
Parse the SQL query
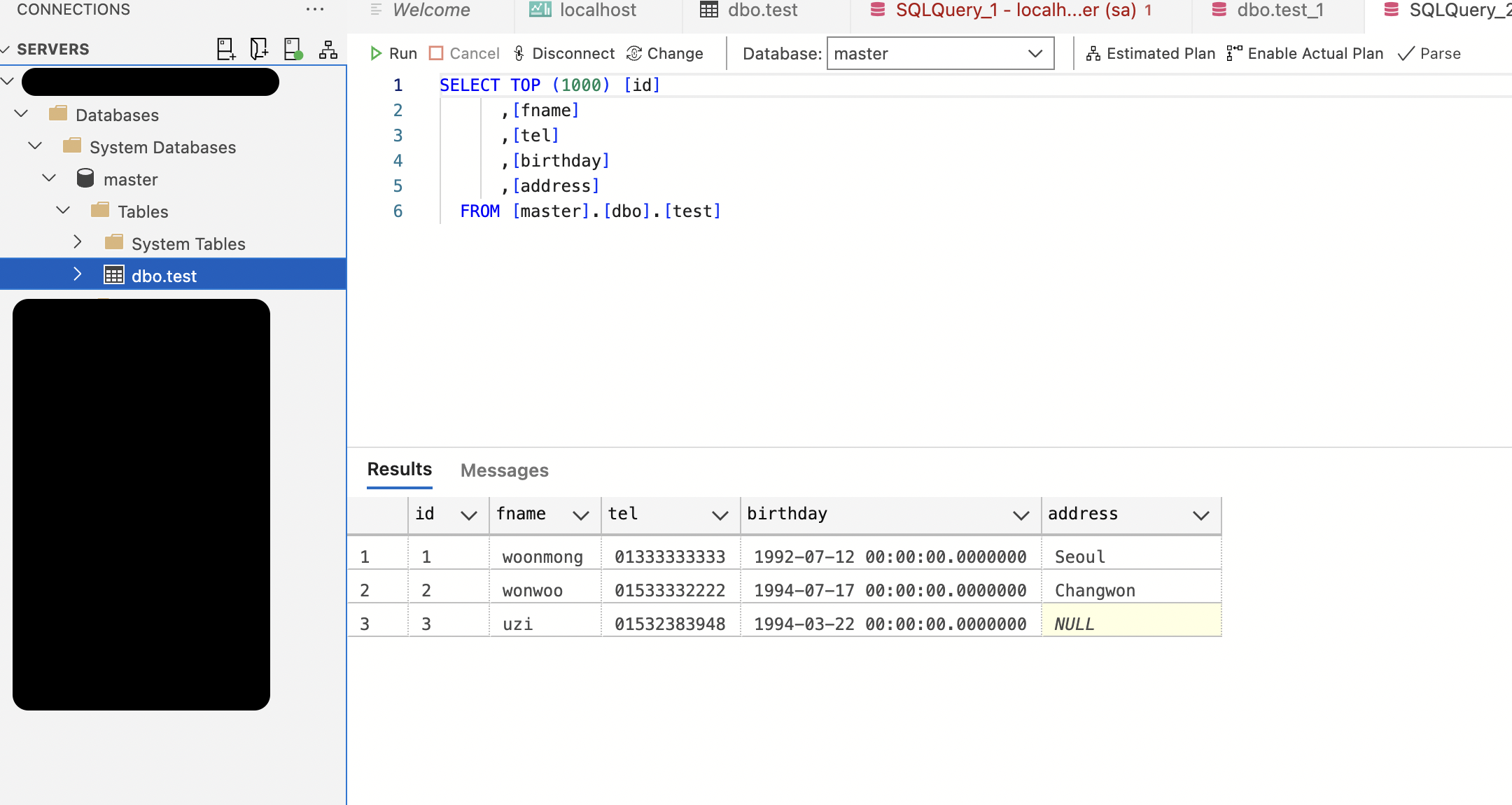(1429, 53)
